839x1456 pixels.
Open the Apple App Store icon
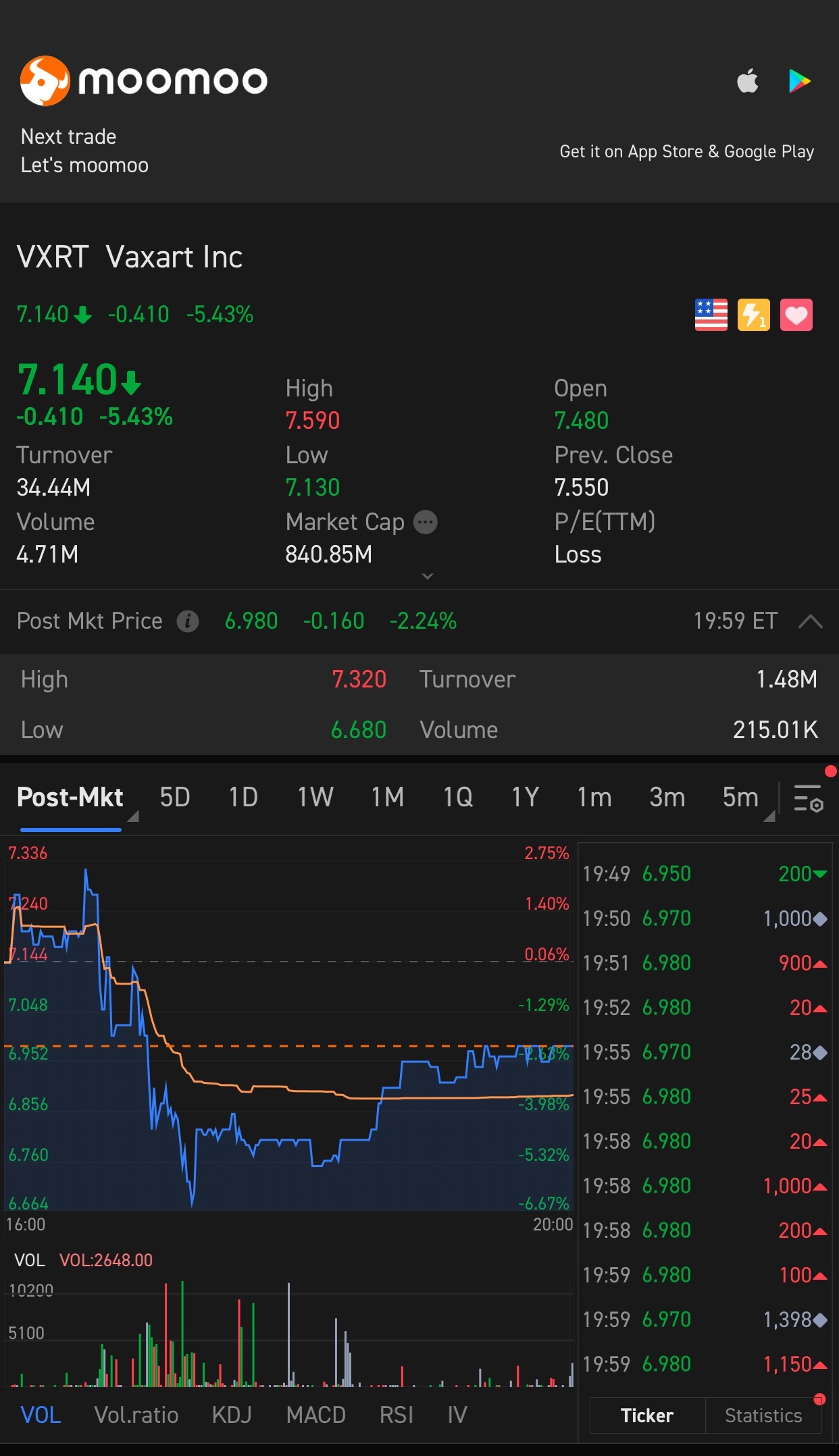(748, 81)
